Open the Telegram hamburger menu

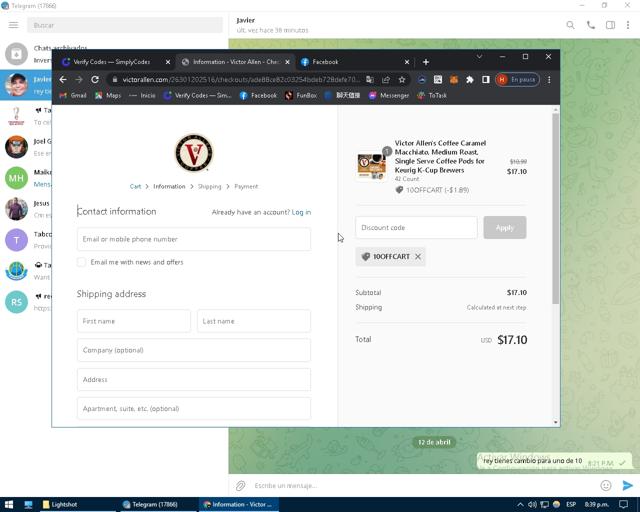(13, 25)
